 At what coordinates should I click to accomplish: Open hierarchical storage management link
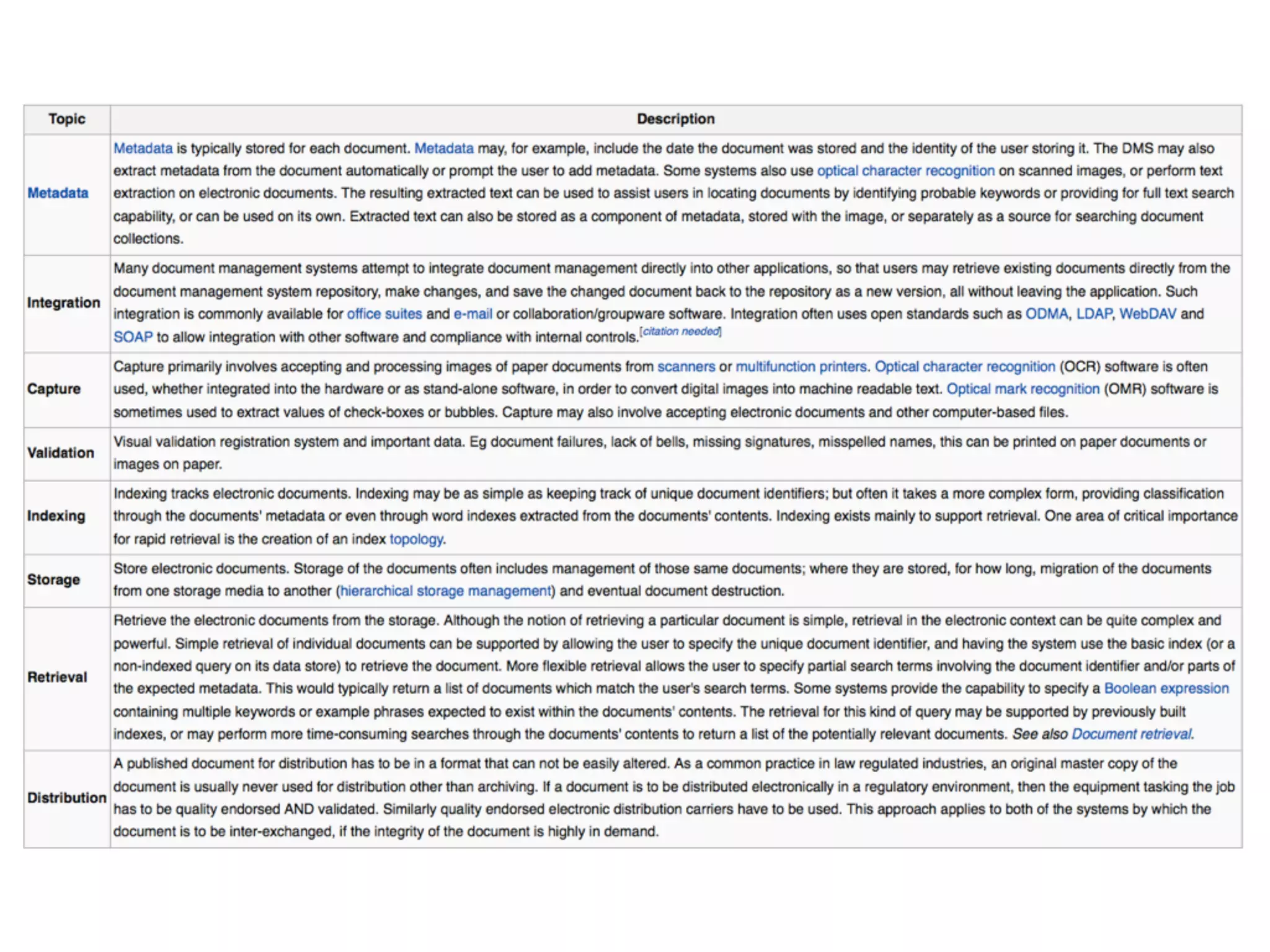click(445, 591)
